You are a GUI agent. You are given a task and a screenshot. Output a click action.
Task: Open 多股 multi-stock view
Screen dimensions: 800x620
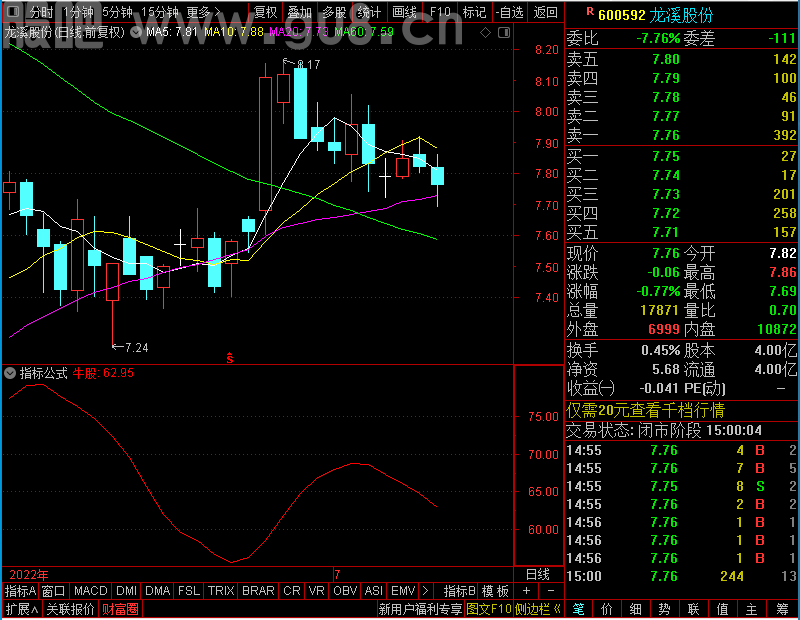click(335, 12)
